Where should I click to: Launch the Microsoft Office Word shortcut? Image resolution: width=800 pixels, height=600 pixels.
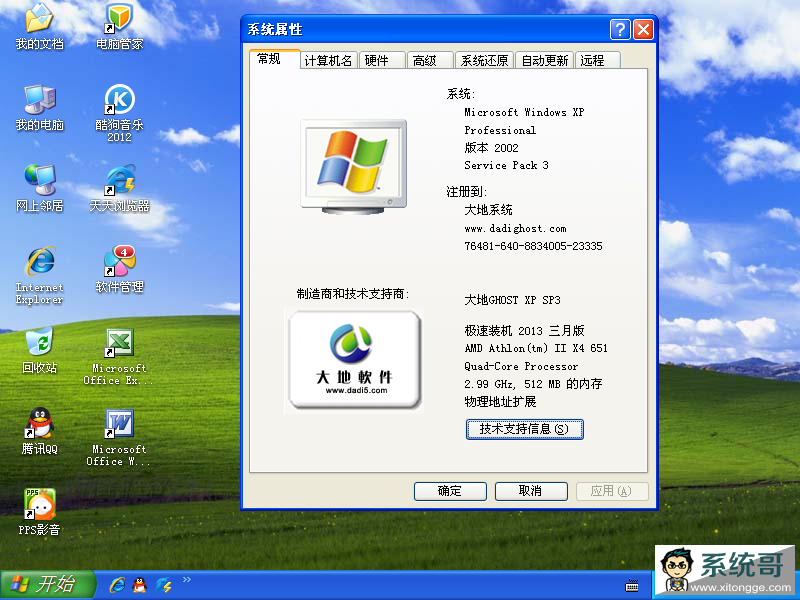click(x=118, y=437)
